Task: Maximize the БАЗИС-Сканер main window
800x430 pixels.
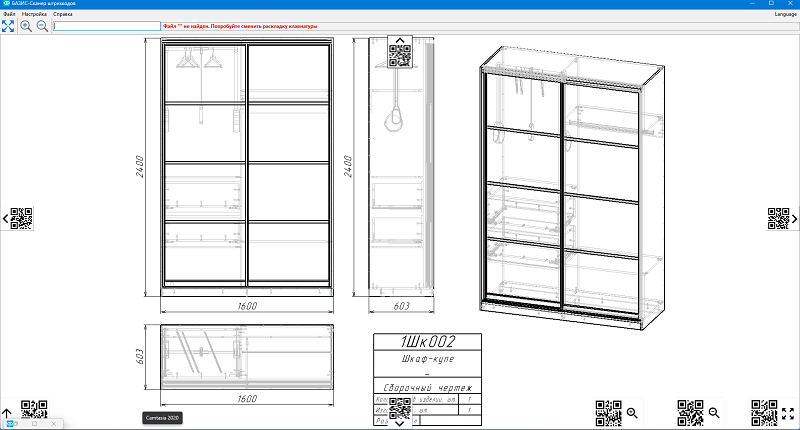Action: click(771, 3)
